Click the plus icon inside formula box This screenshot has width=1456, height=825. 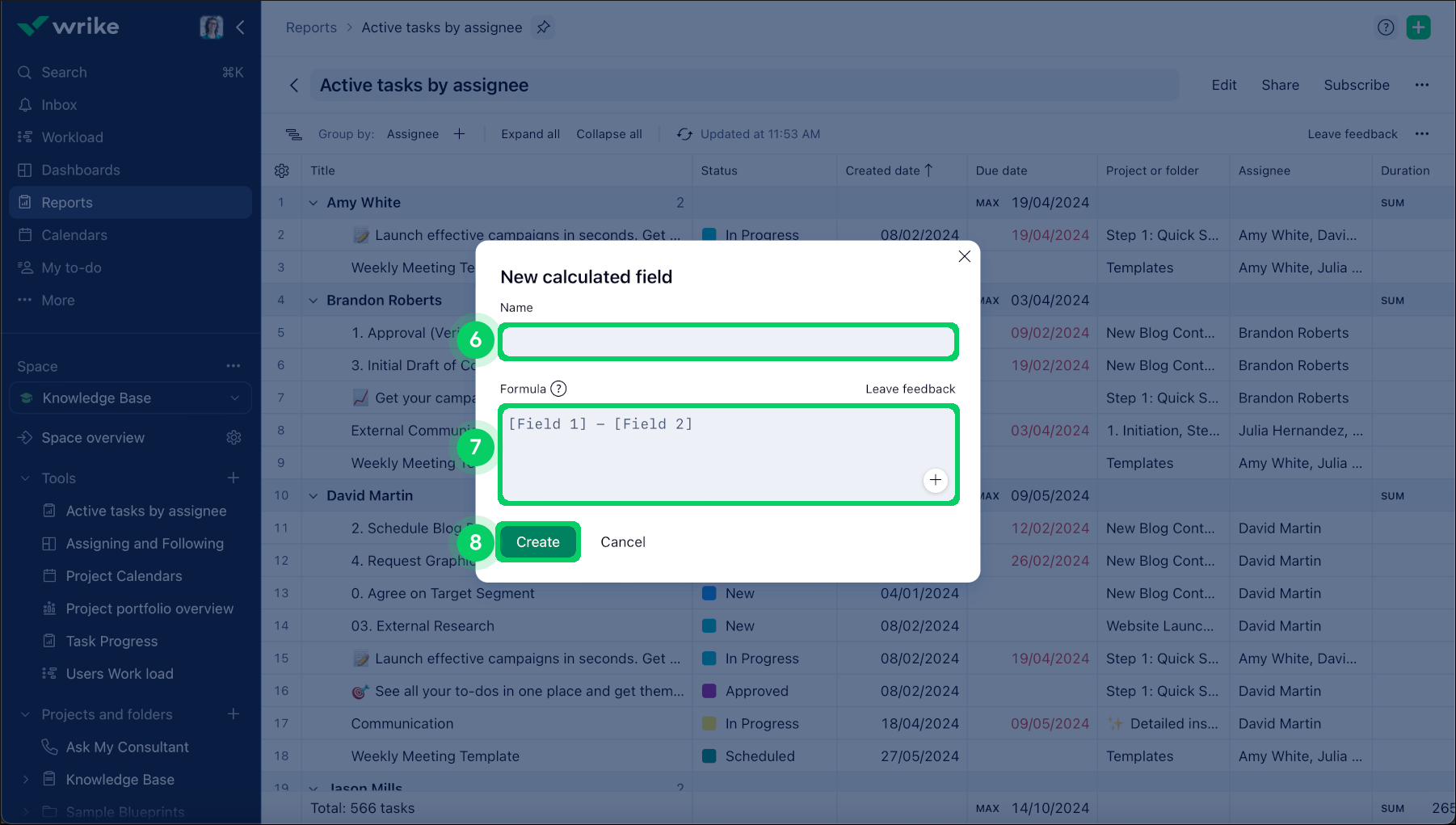coord(935,480)
